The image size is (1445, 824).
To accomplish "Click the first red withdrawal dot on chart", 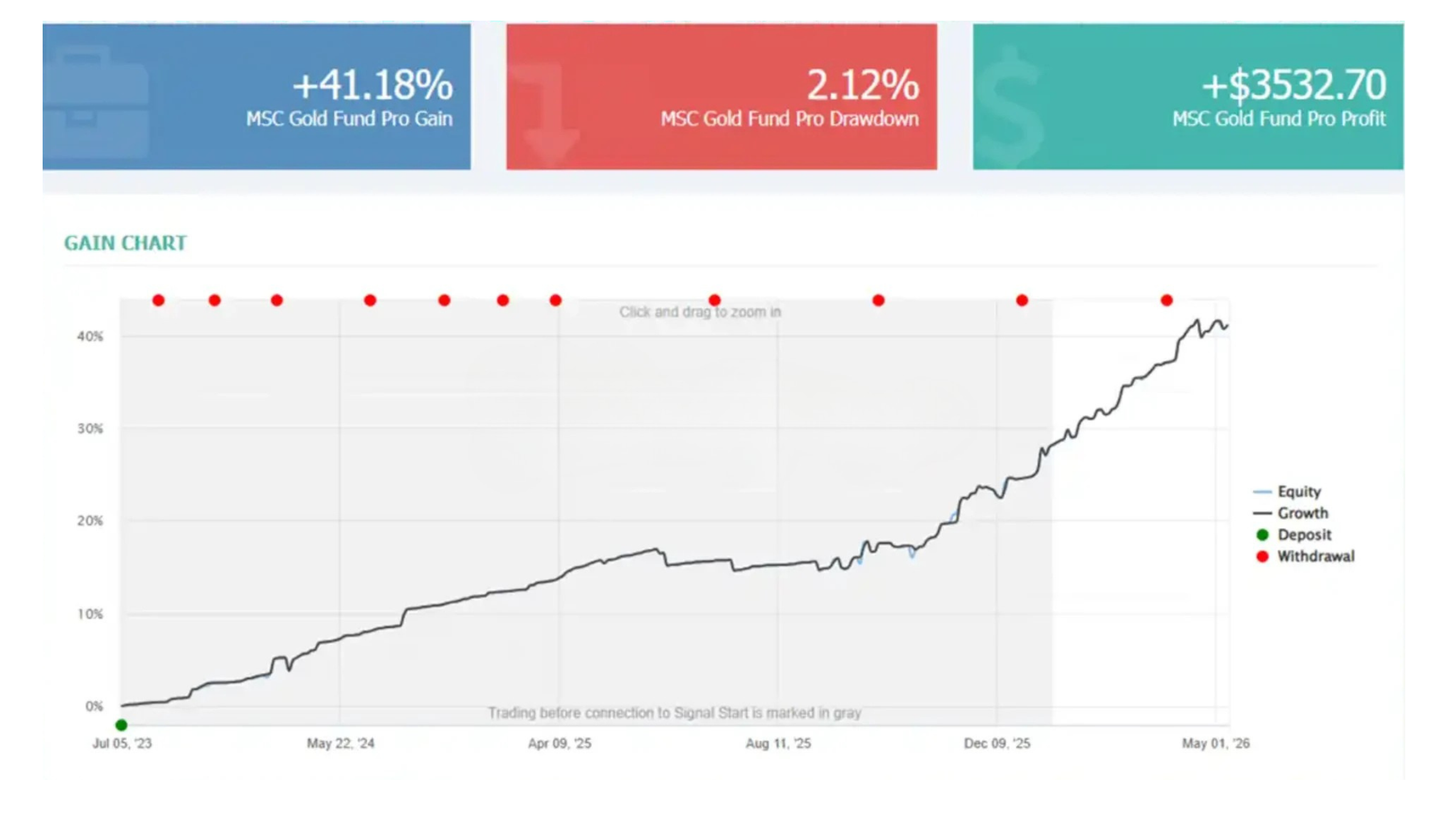I will click(158, 300).
